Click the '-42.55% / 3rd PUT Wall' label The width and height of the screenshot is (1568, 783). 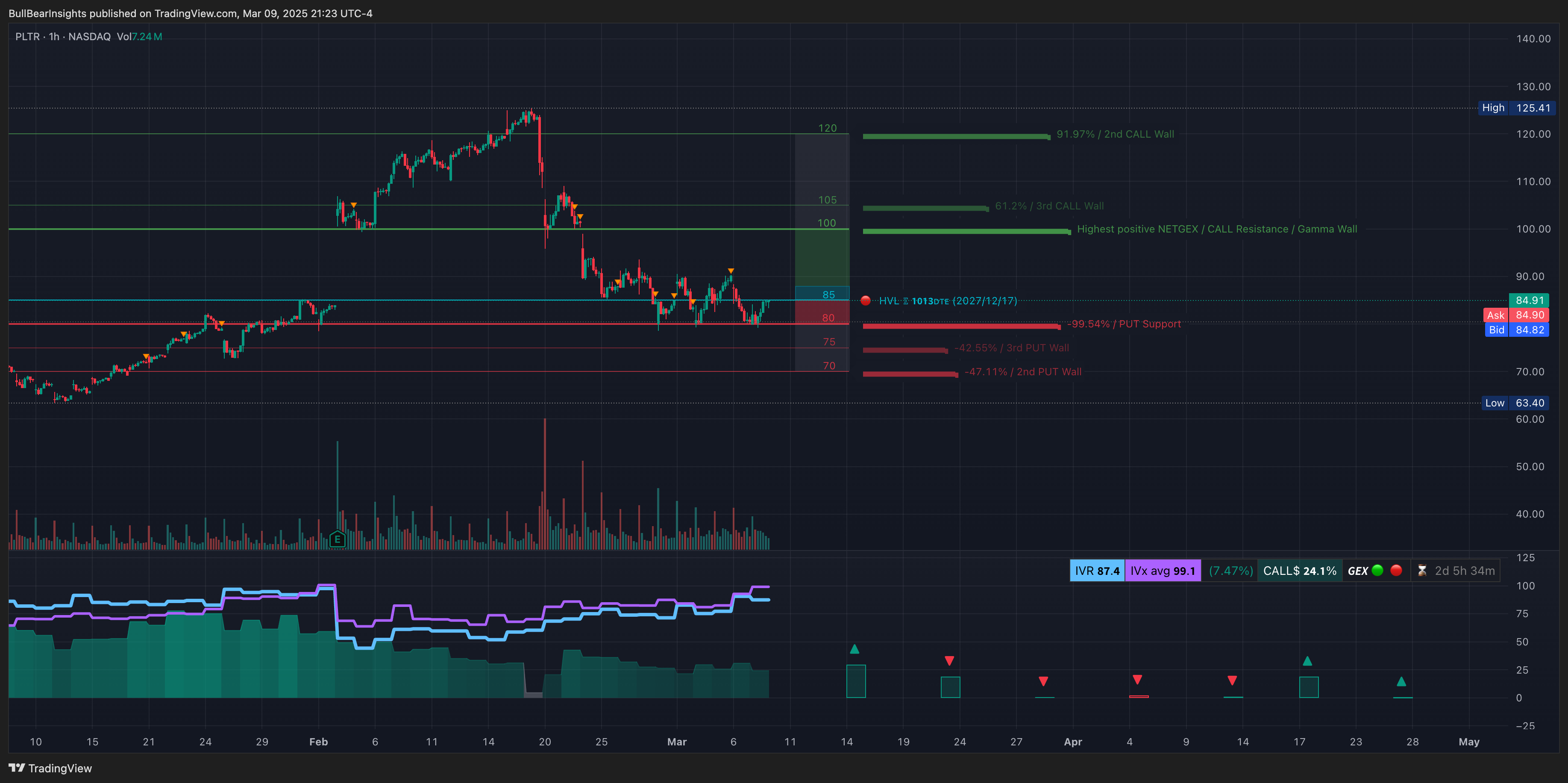point(1012,347)
